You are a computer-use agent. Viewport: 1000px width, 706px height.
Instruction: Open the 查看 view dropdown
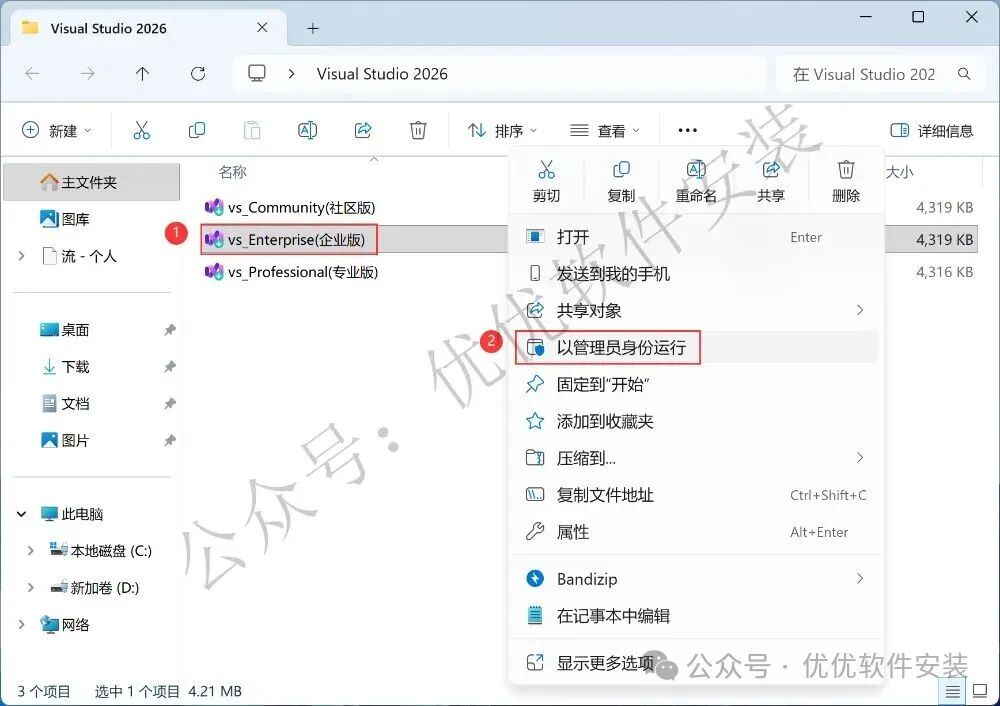pyautogui.click(x=605, y=131)
